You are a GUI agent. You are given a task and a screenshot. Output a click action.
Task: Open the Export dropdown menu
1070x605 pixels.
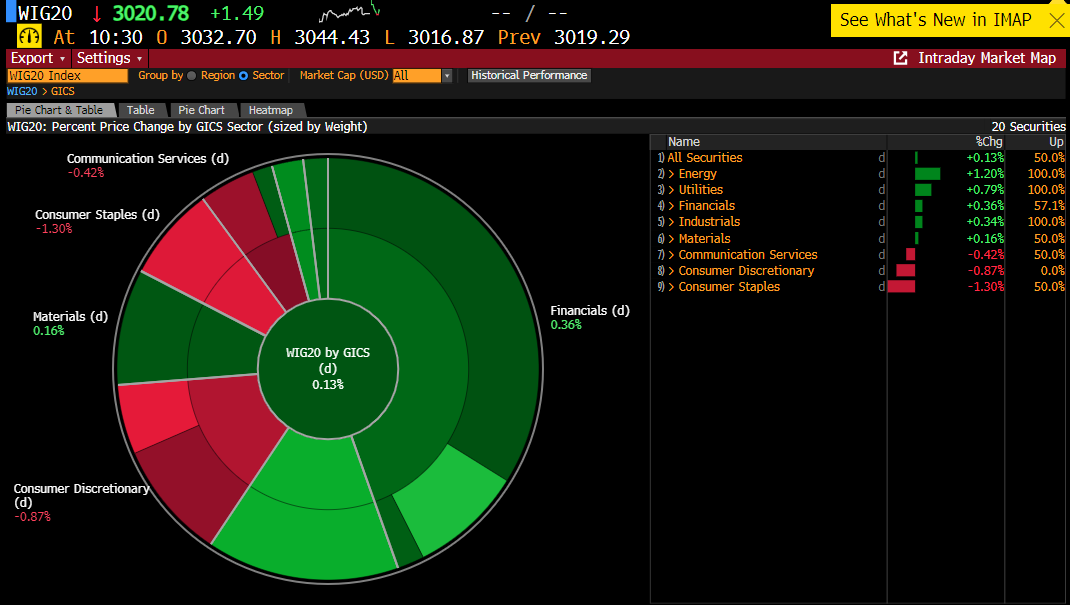pos(37,58)
